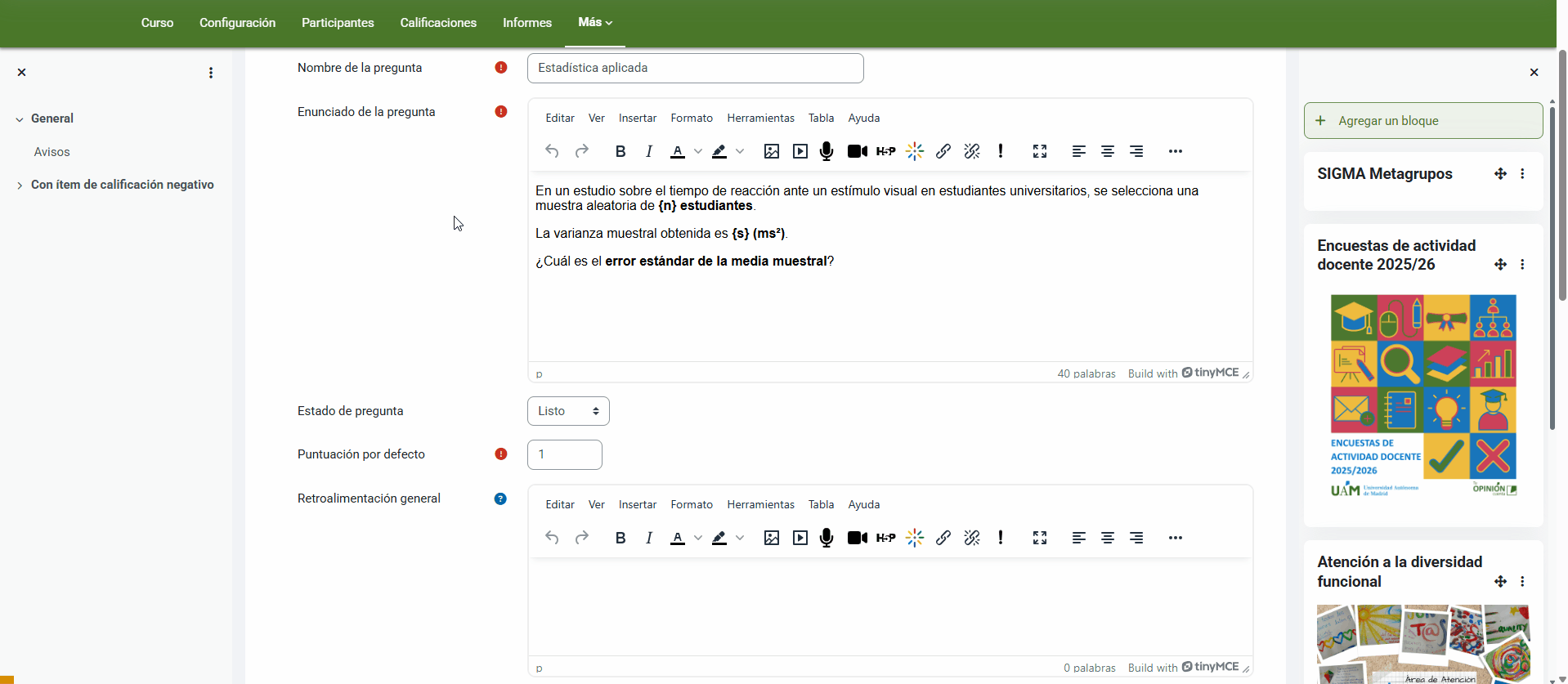
Task: Show more toolbar options in Retroalimentación editor
Action: [1176, 538]
